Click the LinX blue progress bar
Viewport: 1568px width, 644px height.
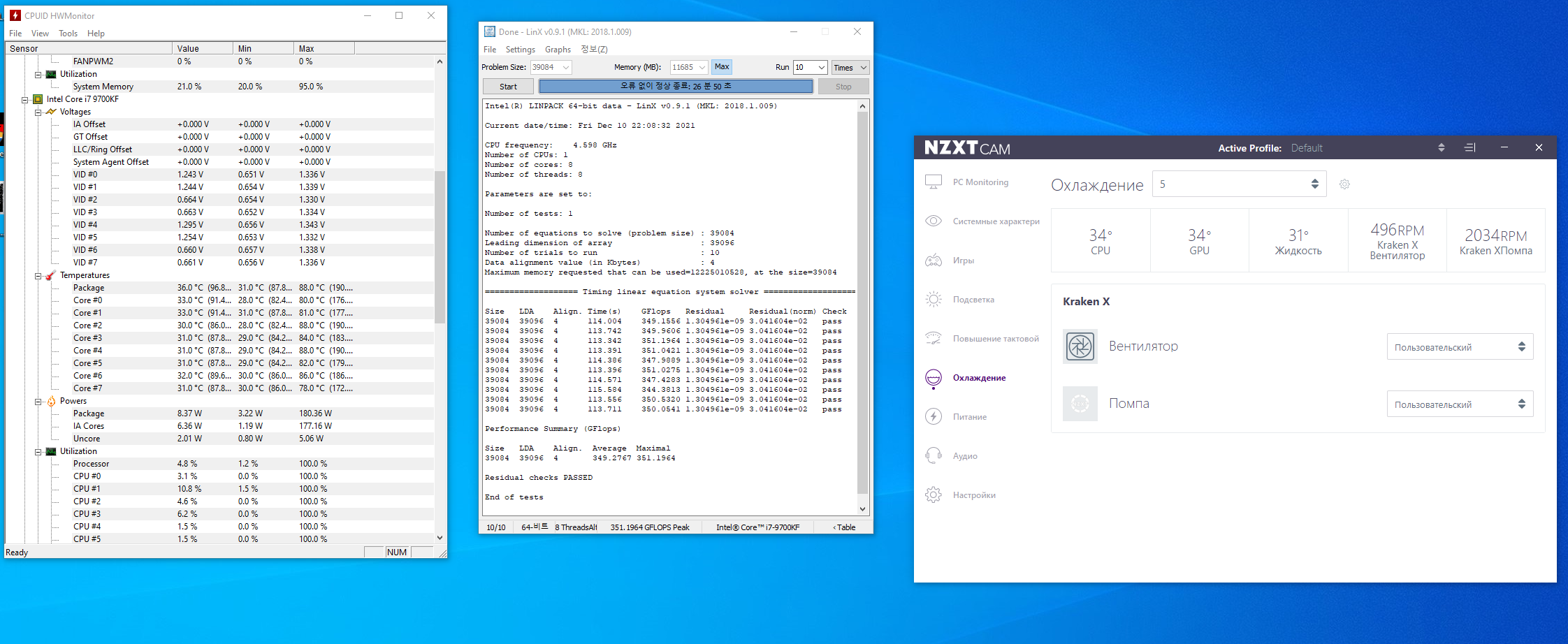point(676,86)
